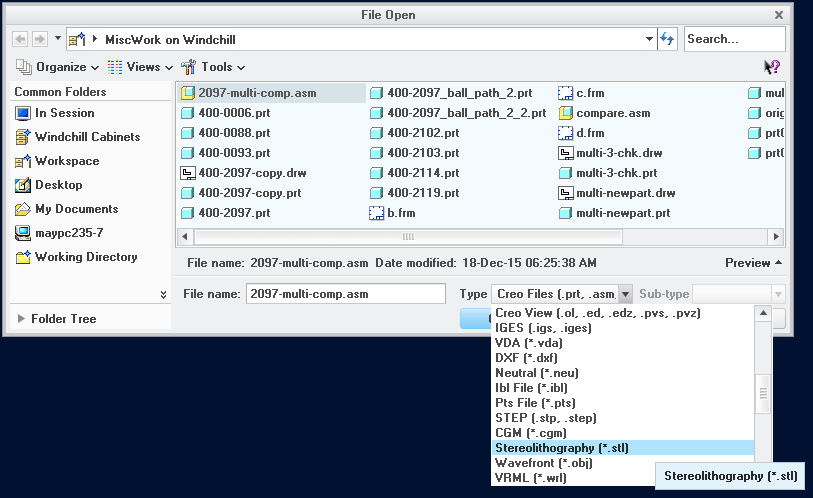Image resolution: width=813 pixels, height=498 pixels.
Task: Select drawing multi-3-chk.drw
Action: [x=610, y=153]
